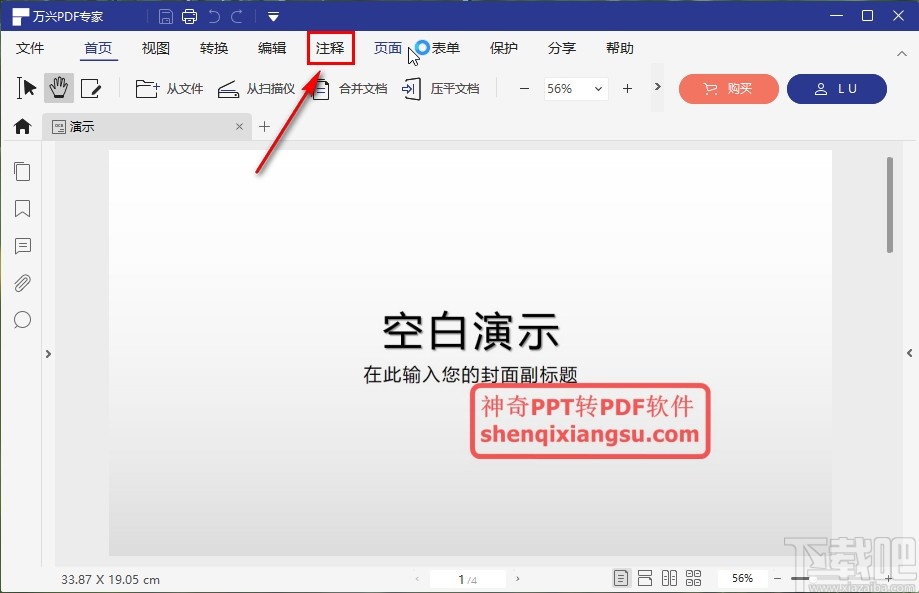Viewport: 919px width, 593px height.
Task: Open the bookmarks panel
Action: point(22,208)
